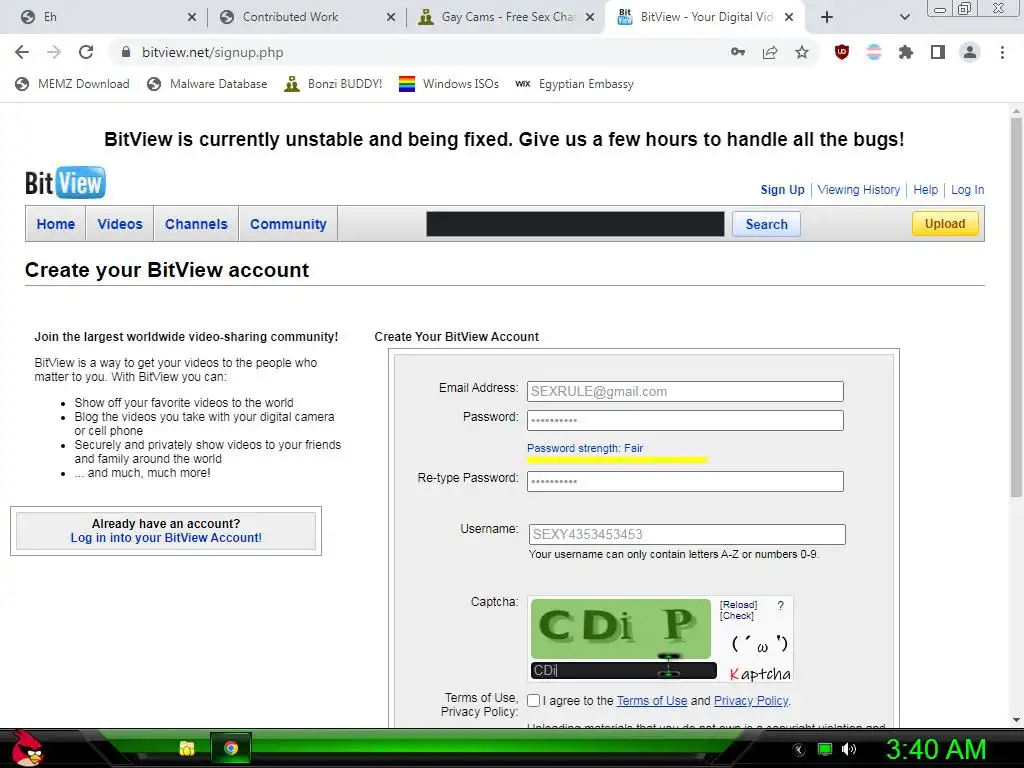Click the Log In link
This screenshot has height=768, width=1024.
coord(967,189)
